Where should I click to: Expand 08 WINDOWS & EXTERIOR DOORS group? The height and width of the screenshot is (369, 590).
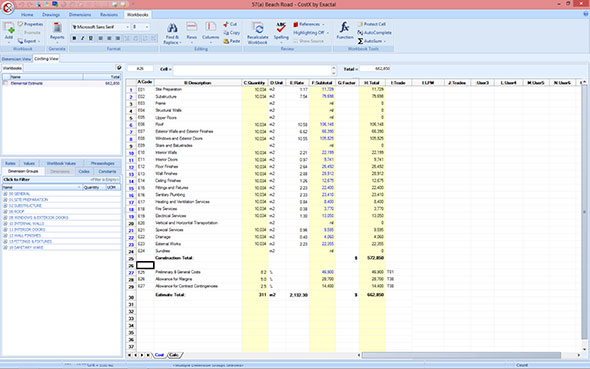(5, 218)
